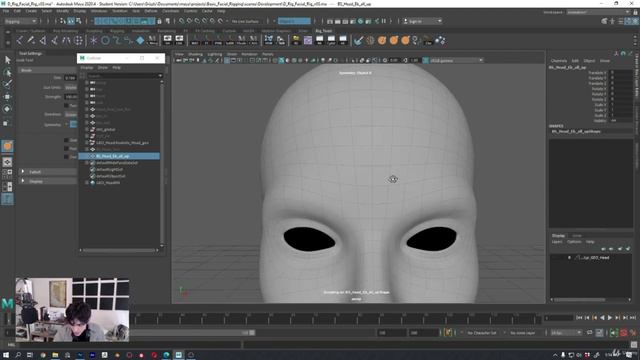Click the blue diamond shelf icon
The image size is (640, 360).
(x=140, y=40)
